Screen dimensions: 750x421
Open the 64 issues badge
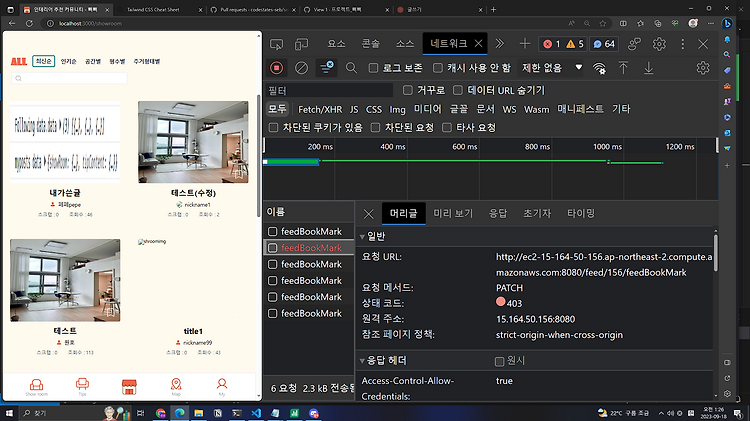coord(604,44)
